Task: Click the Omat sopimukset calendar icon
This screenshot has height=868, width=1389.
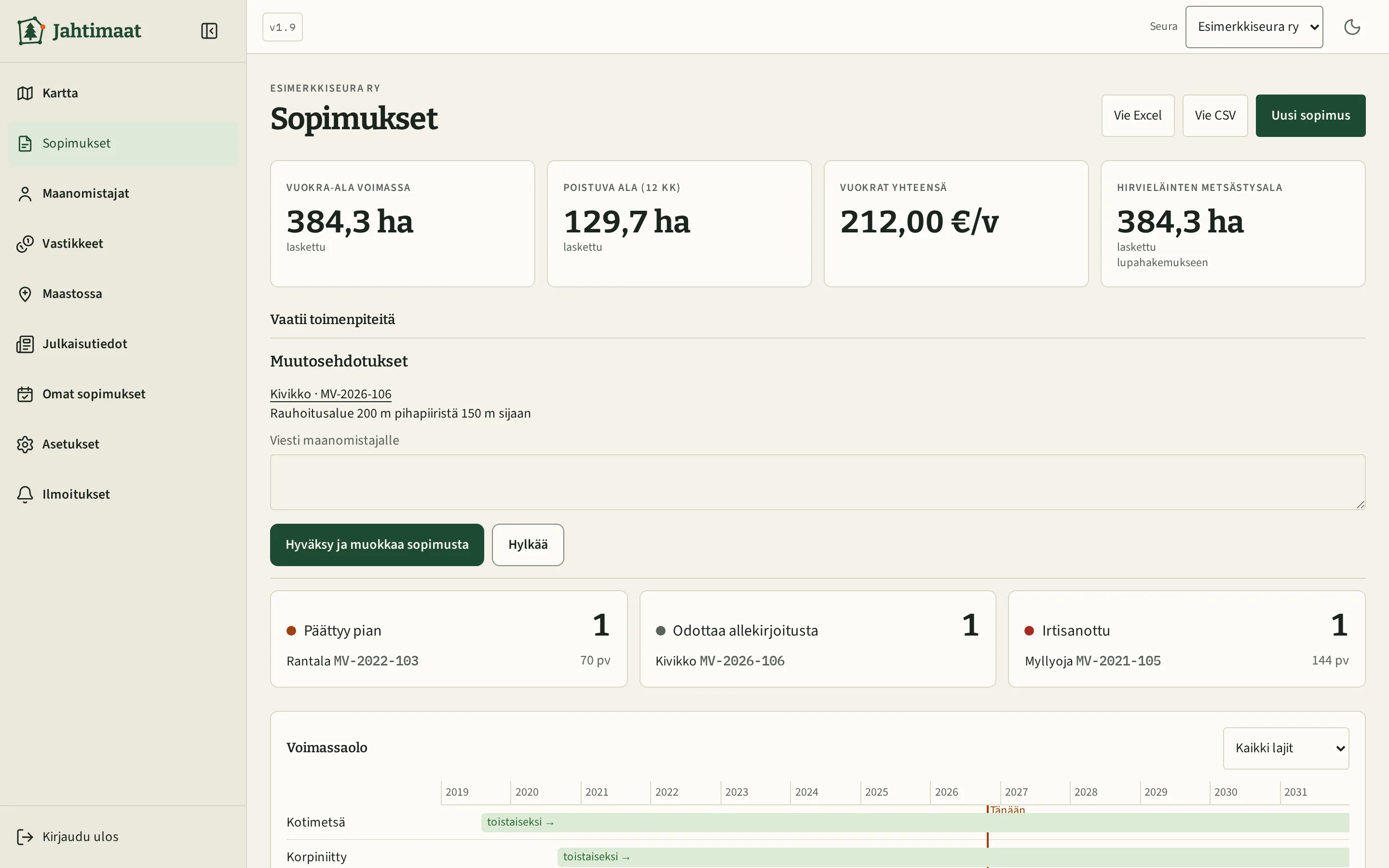Action: pyautogui.click(x=25, y=394)
